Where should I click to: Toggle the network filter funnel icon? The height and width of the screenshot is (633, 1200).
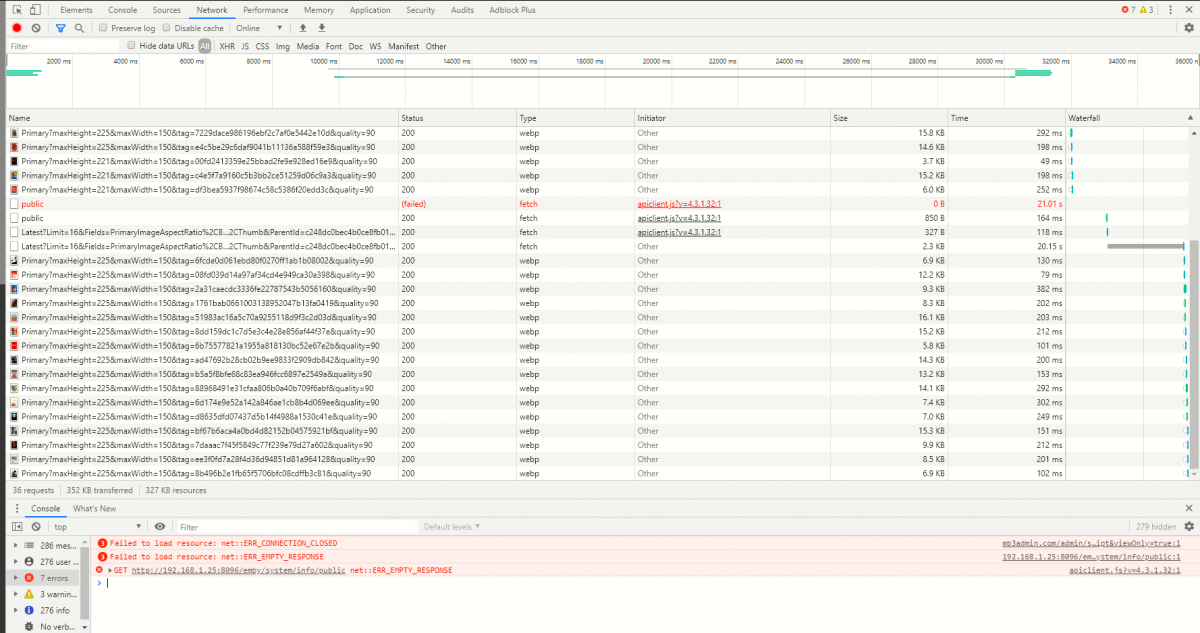tap(60, 28)
